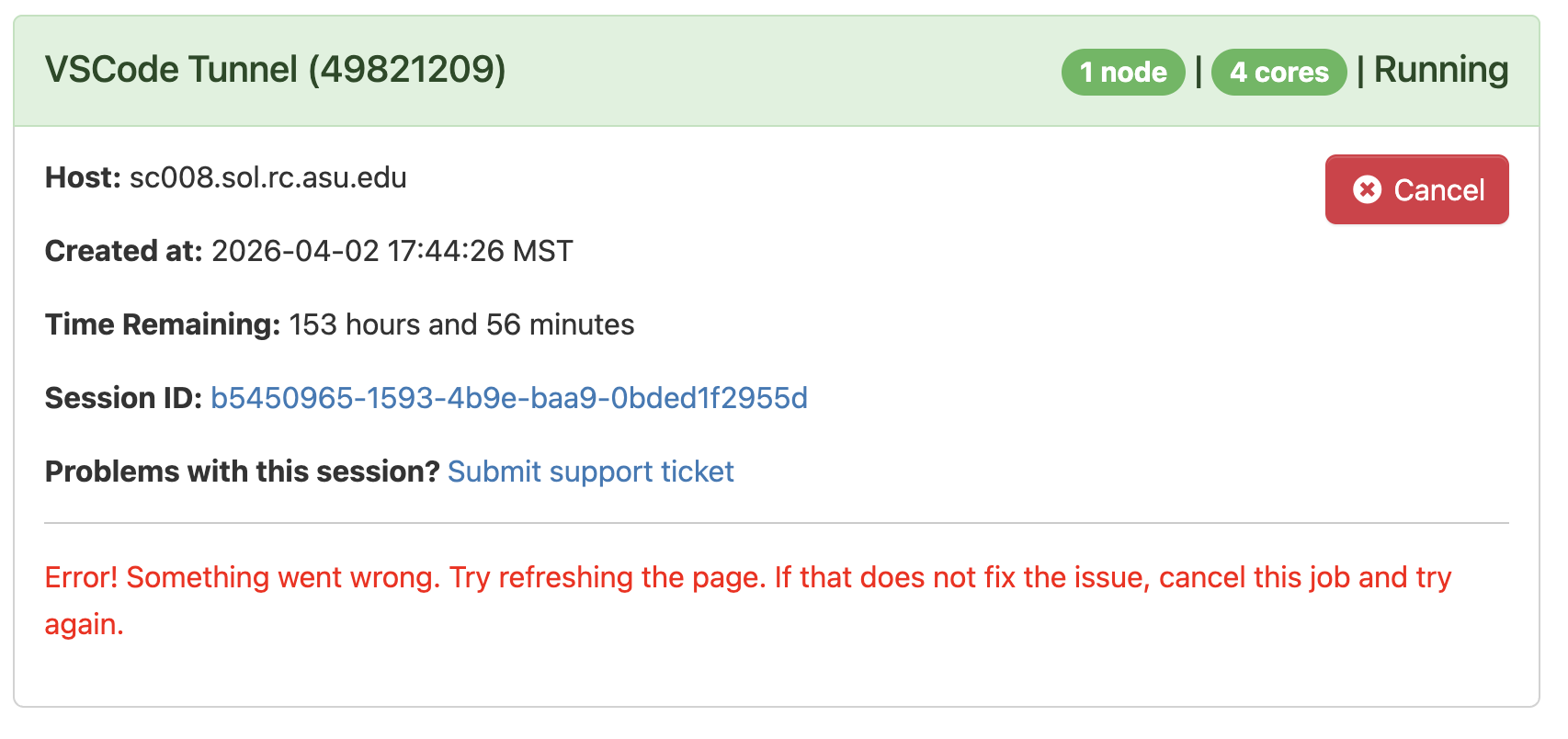
Task: Open the Submit support ticket link
Action: [590, 472]
